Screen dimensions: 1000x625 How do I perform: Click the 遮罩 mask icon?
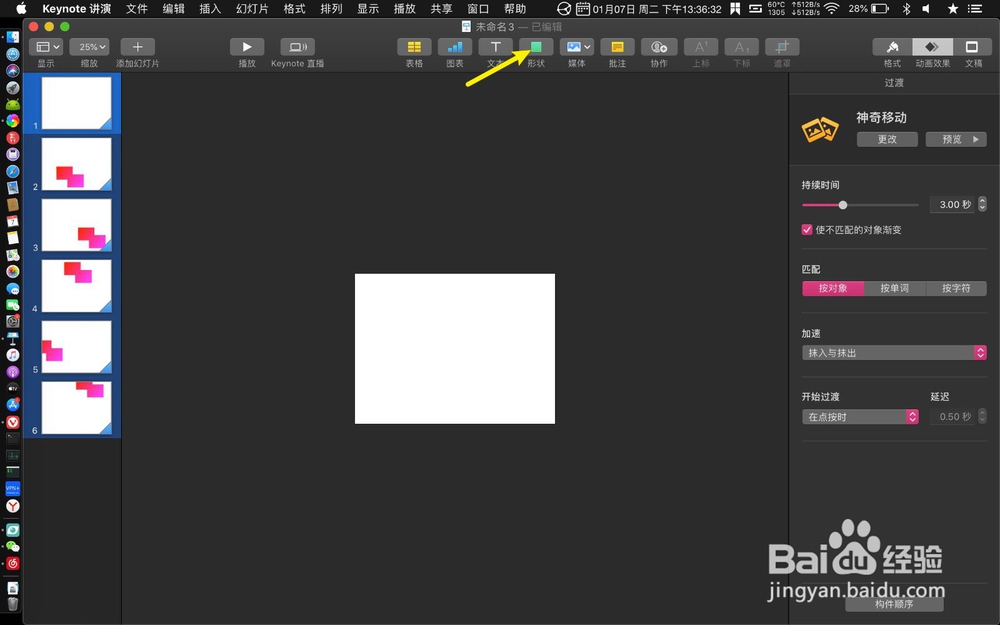[x=782, y=47]
